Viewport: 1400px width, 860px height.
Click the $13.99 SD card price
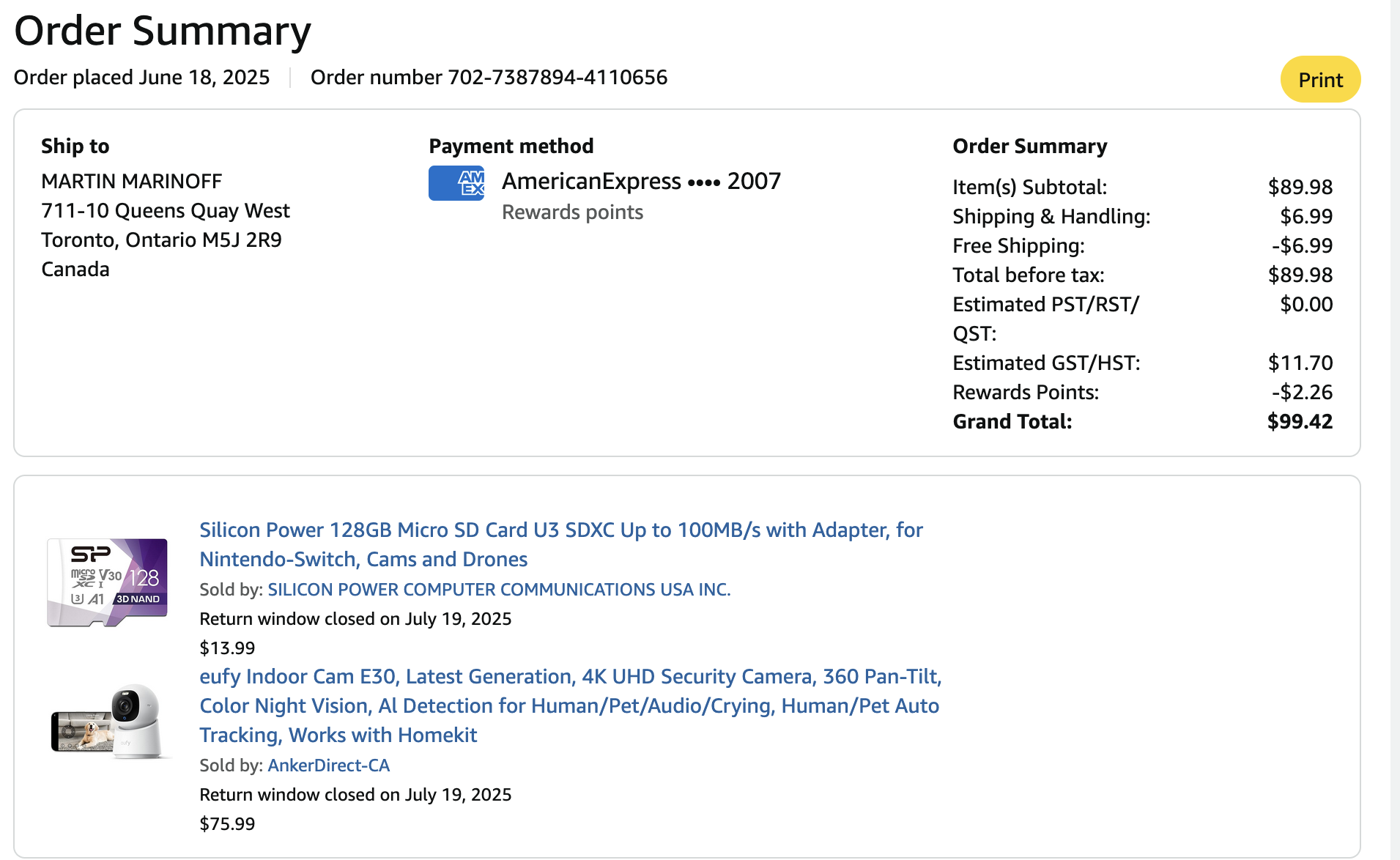(227, 648)
